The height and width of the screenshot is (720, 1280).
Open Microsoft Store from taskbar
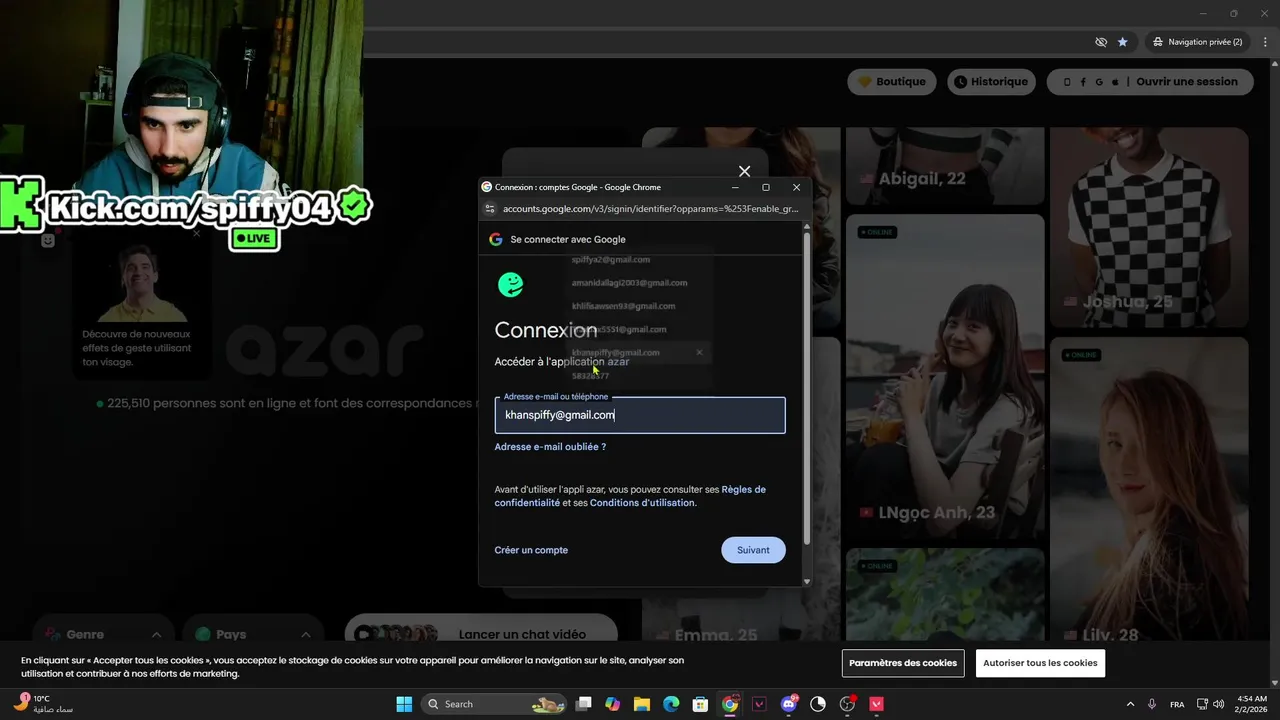pyautogui.click(x=701, y=704)
